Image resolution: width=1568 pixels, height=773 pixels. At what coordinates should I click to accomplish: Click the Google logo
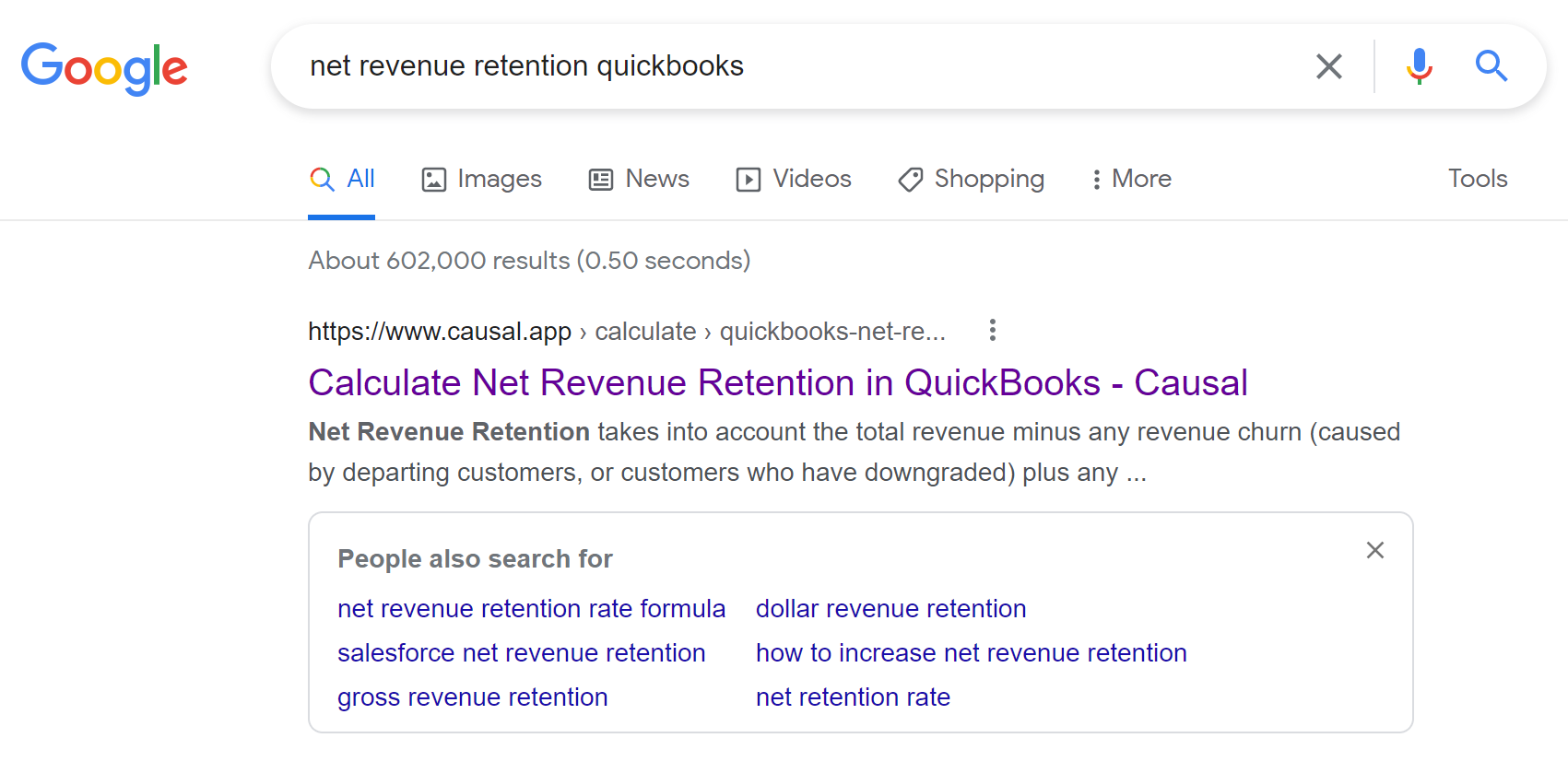(104, 68)
